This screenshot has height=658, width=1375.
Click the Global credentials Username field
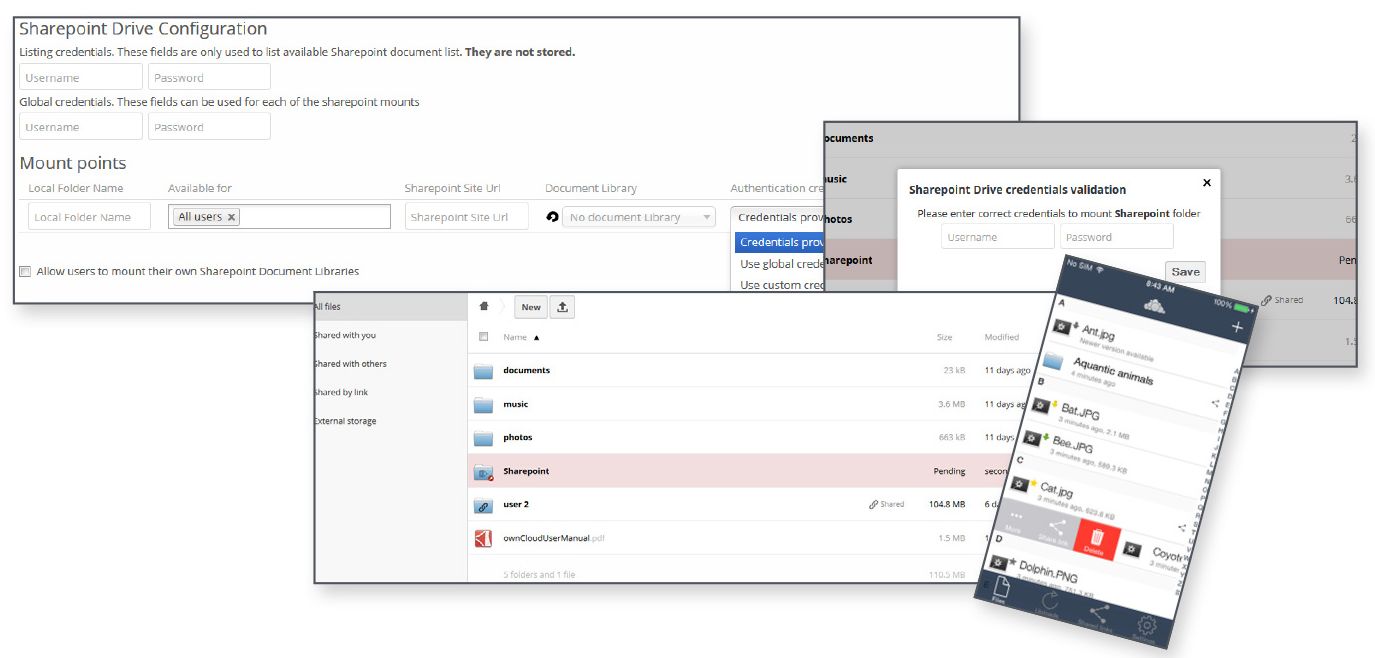pos(81,127)
